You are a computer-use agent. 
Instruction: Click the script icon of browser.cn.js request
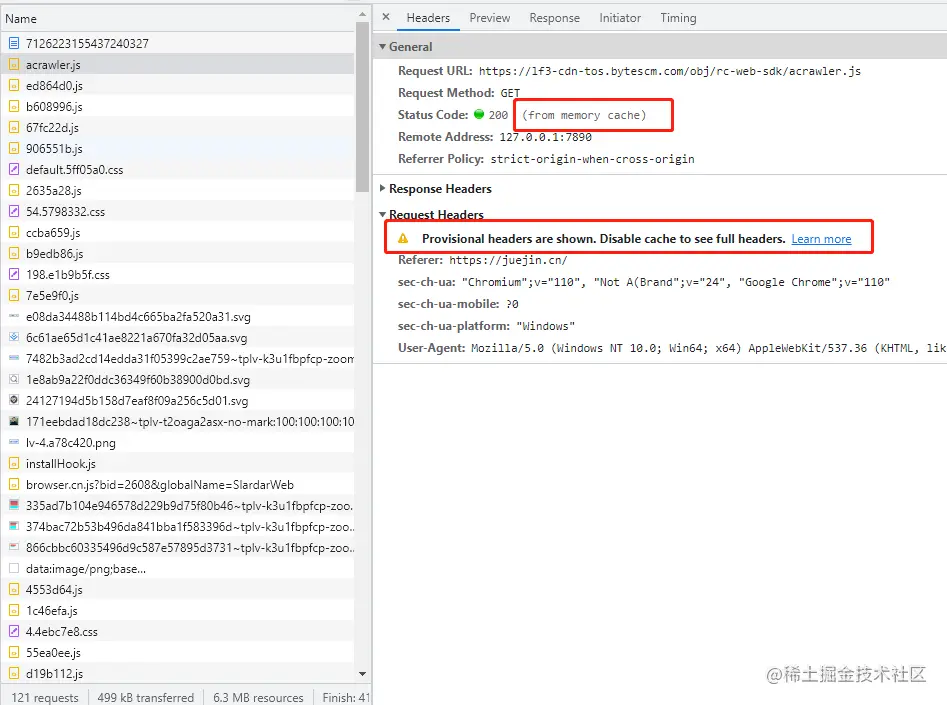(14, 484)
